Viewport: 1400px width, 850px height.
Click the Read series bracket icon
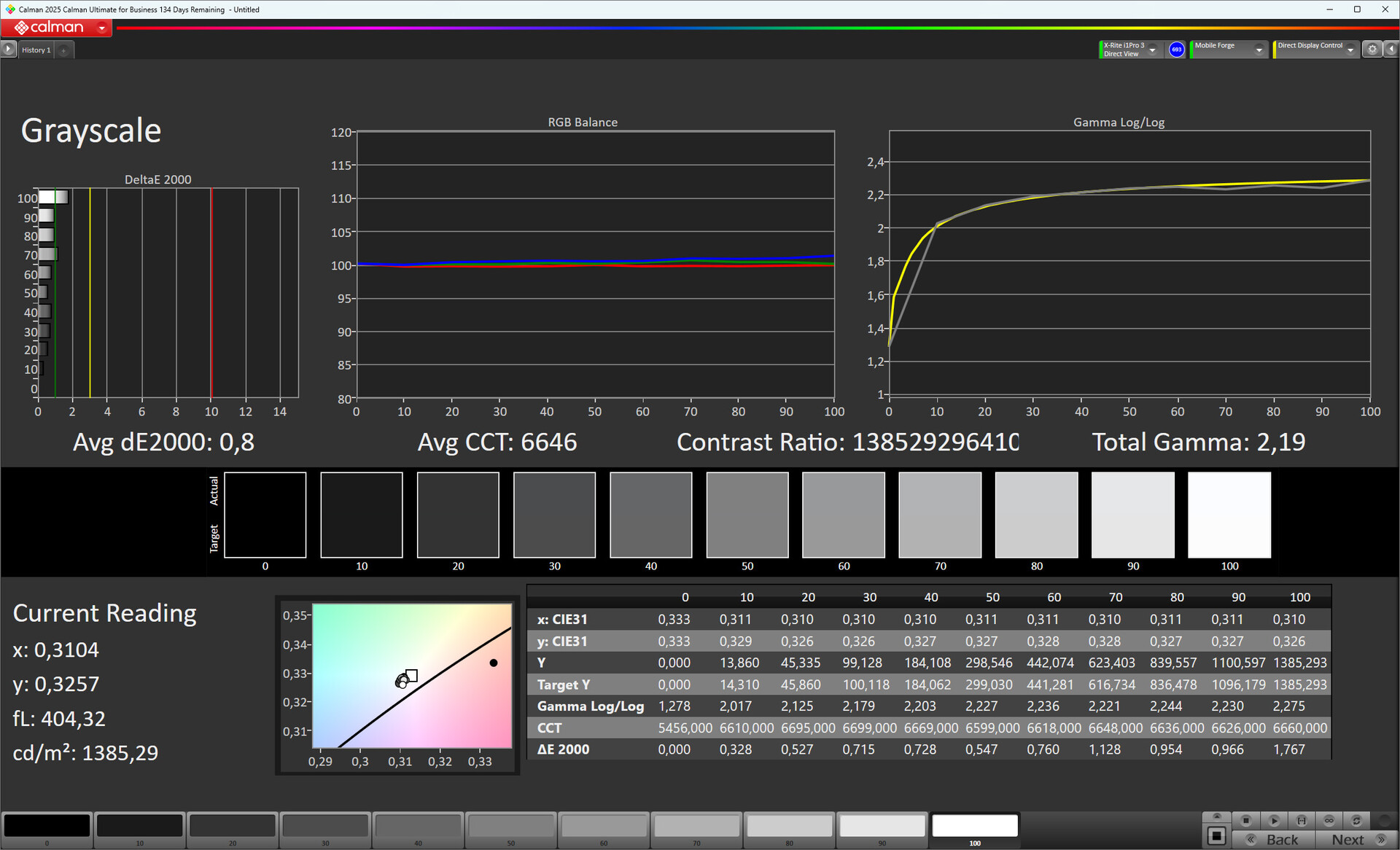pos(1302,820)
